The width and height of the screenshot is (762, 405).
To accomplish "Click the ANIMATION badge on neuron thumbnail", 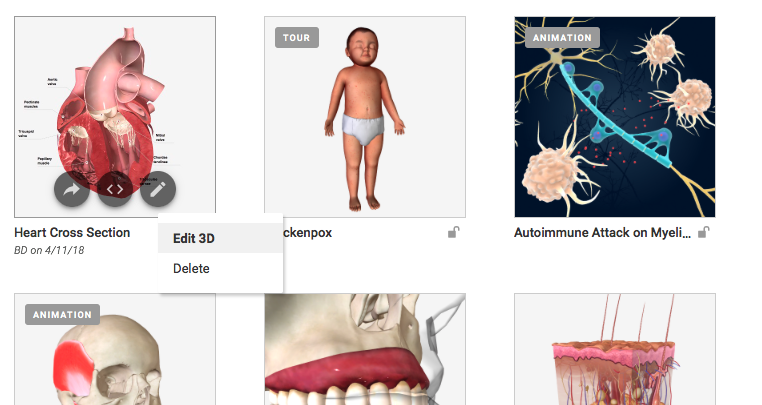I will click(562, 37).
